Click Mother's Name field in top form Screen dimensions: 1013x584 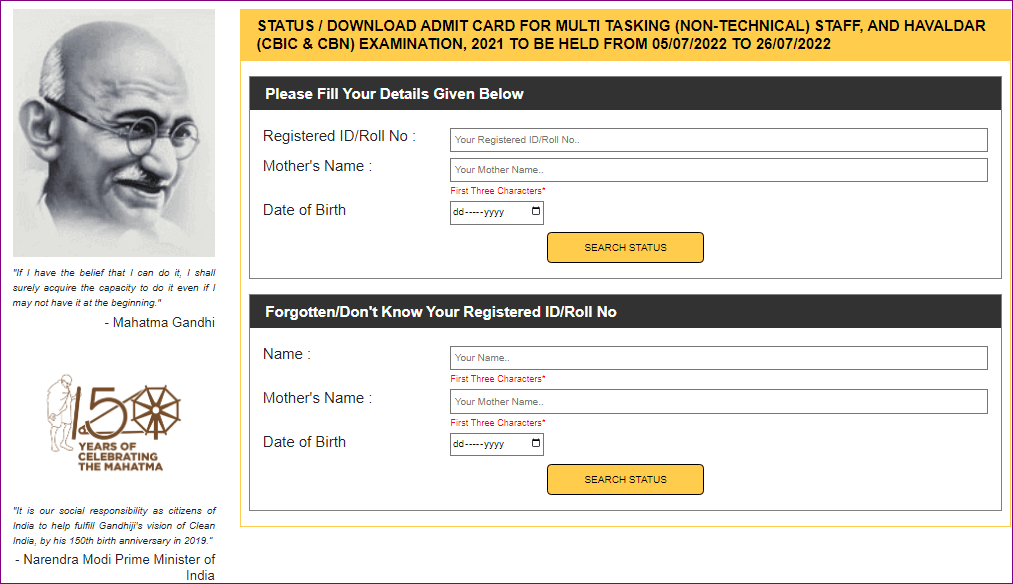[718, 170]
